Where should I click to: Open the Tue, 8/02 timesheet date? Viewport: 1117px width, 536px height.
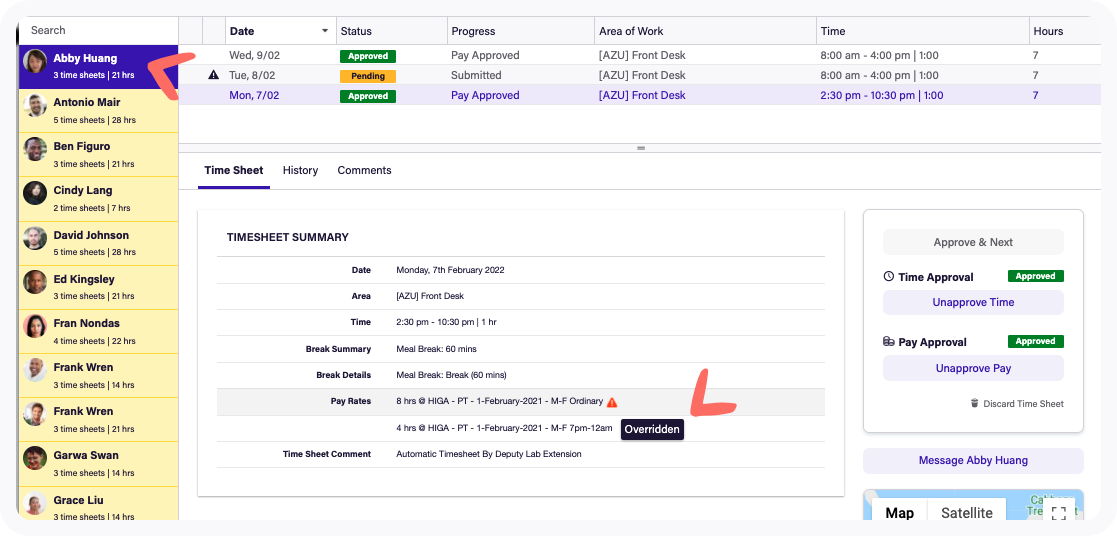tap(252, 75)
